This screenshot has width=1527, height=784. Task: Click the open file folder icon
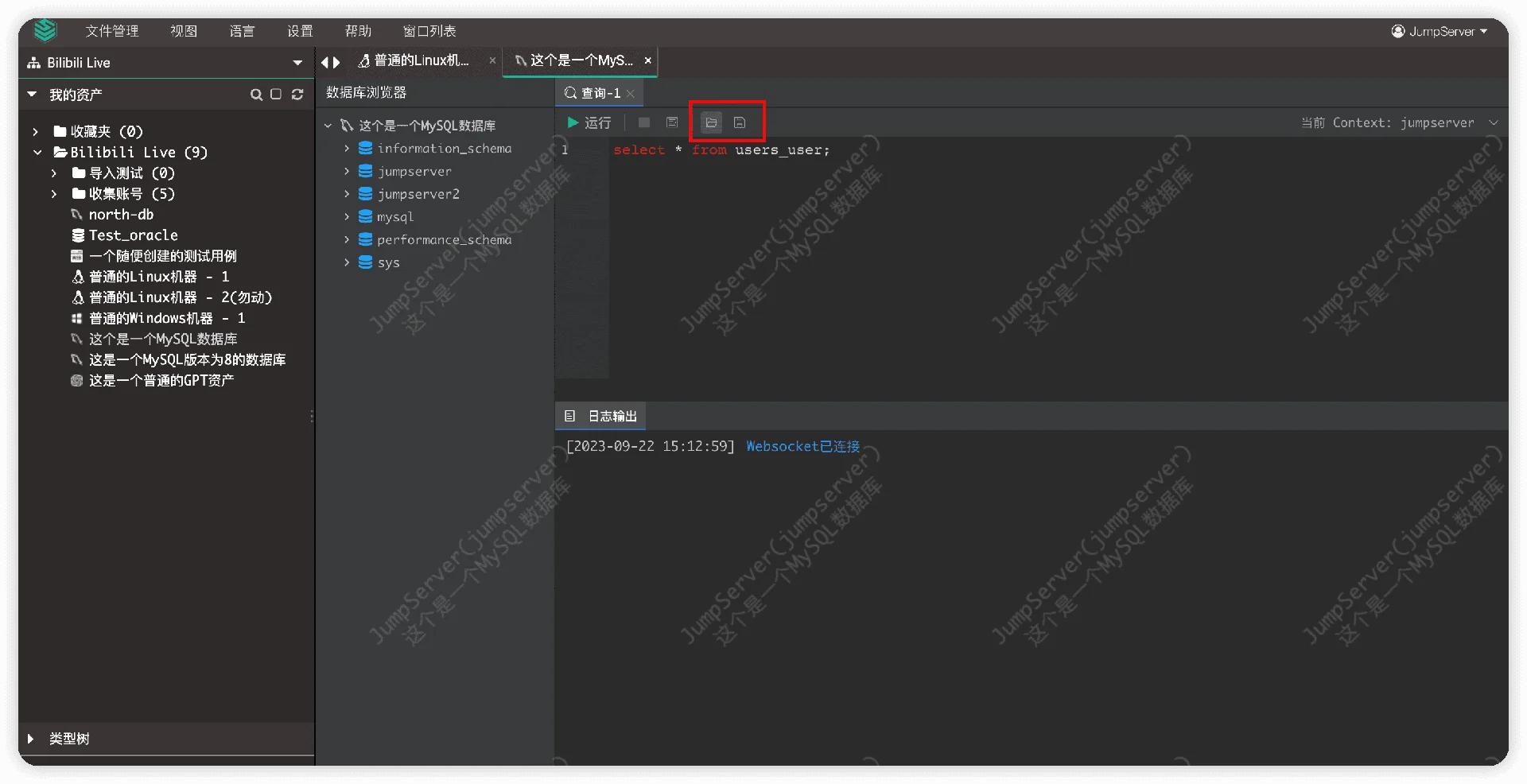712,122
